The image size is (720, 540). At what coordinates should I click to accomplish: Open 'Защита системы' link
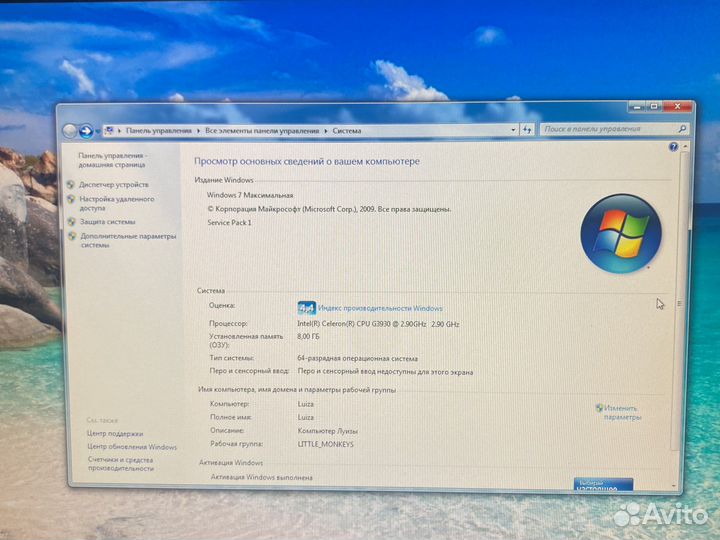(x=107, y=222)
